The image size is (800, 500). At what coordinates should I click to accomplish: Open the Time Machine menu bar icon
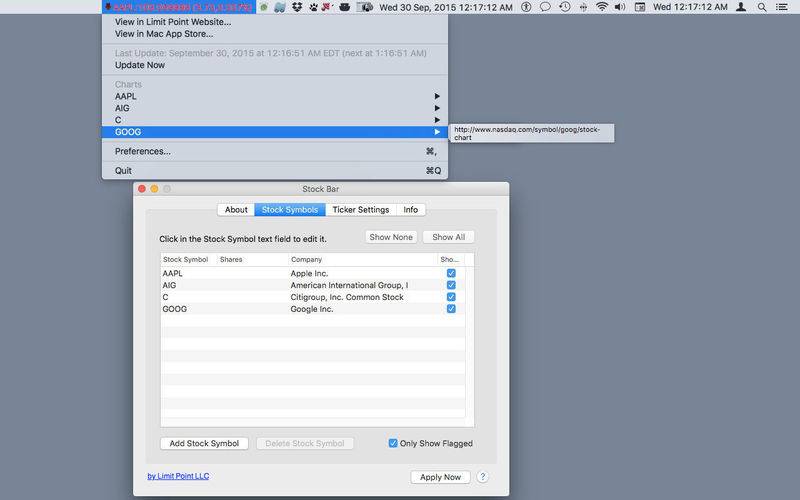(564, 7)
